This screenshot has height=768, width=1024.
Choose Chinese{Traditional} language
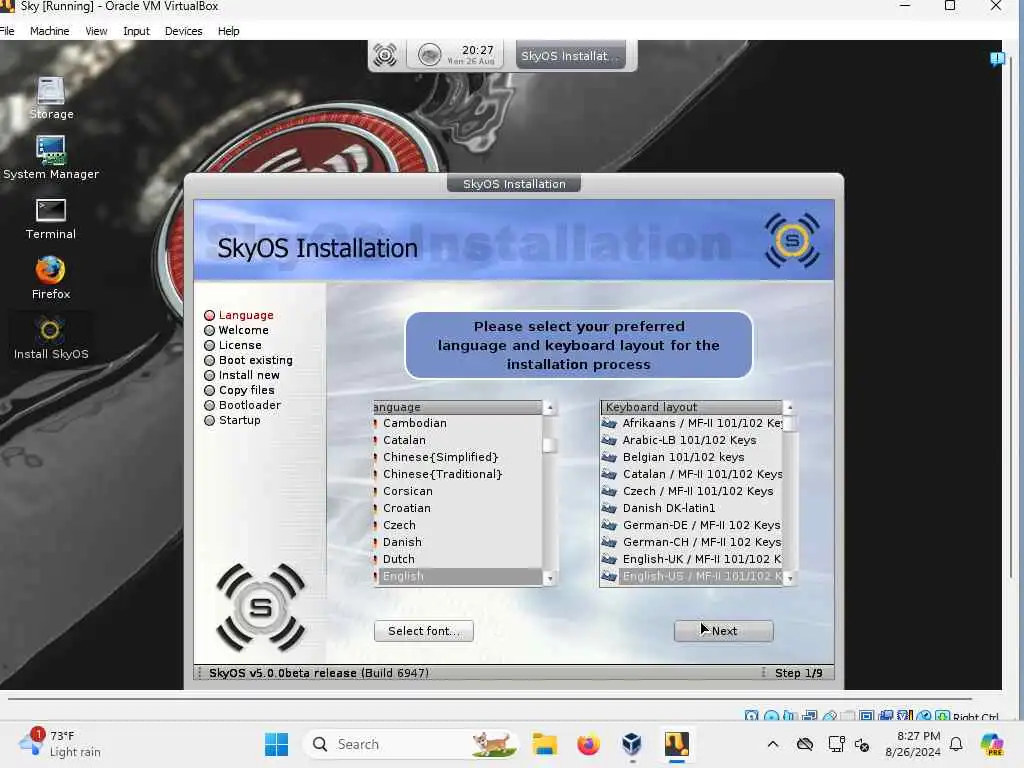point(458,474)
